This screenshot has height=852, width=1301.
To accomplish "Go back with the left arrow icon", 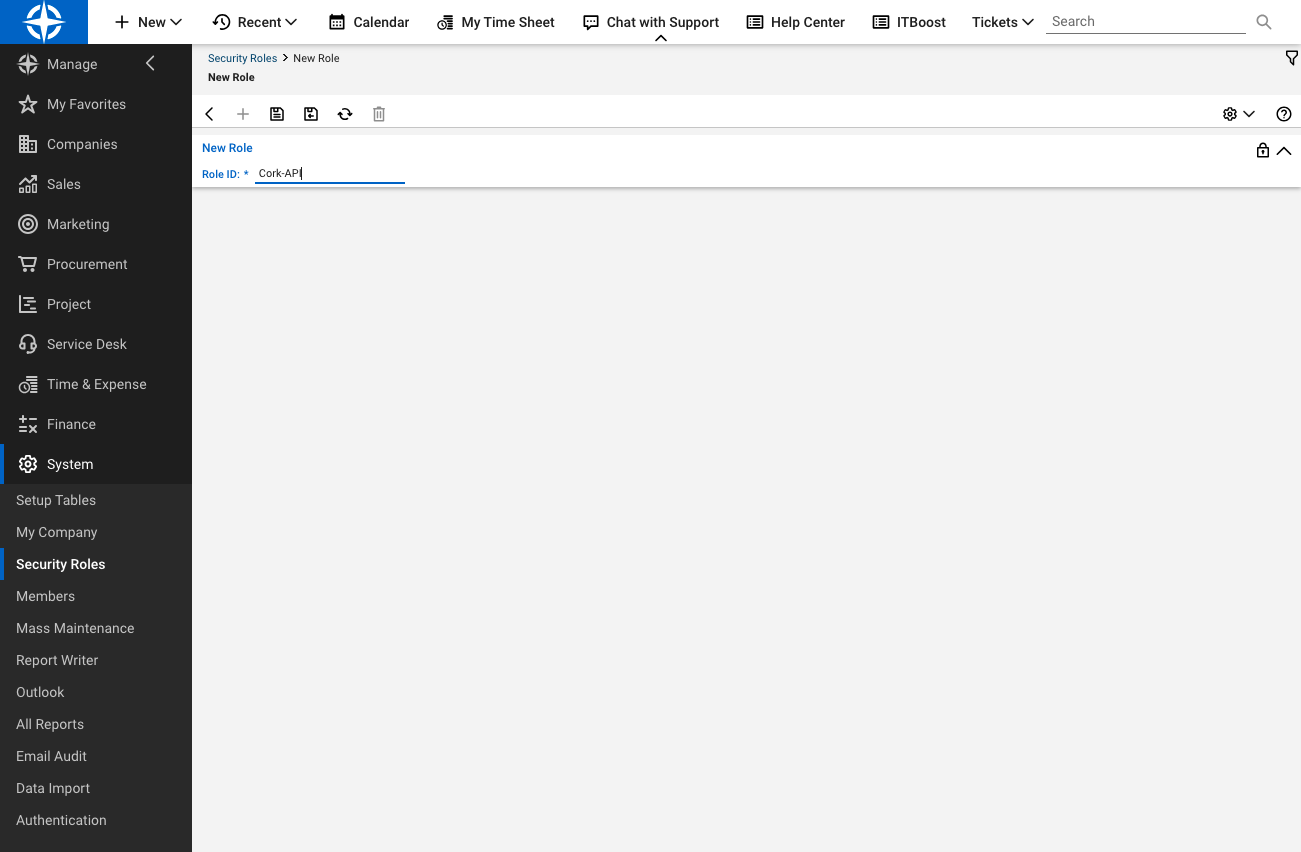I will pos(209,114).
